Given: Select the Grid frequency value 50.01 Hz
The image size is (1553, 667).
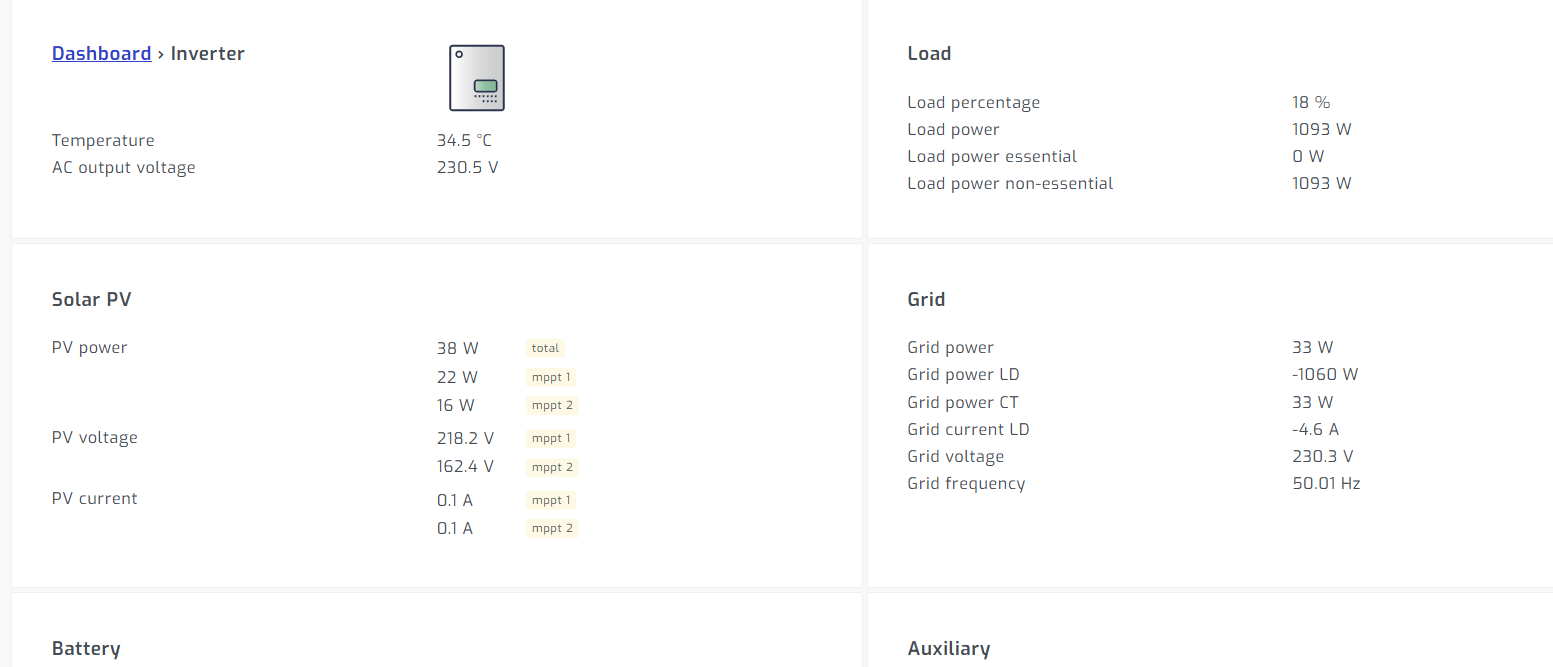Looking at the screenshot, I should pos(1326,483).
